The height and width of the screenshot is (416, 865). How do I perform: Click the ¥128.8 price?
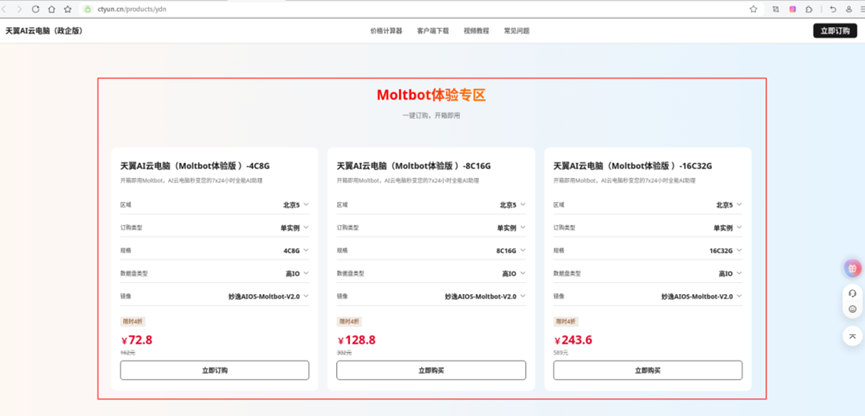click(356, 340)
